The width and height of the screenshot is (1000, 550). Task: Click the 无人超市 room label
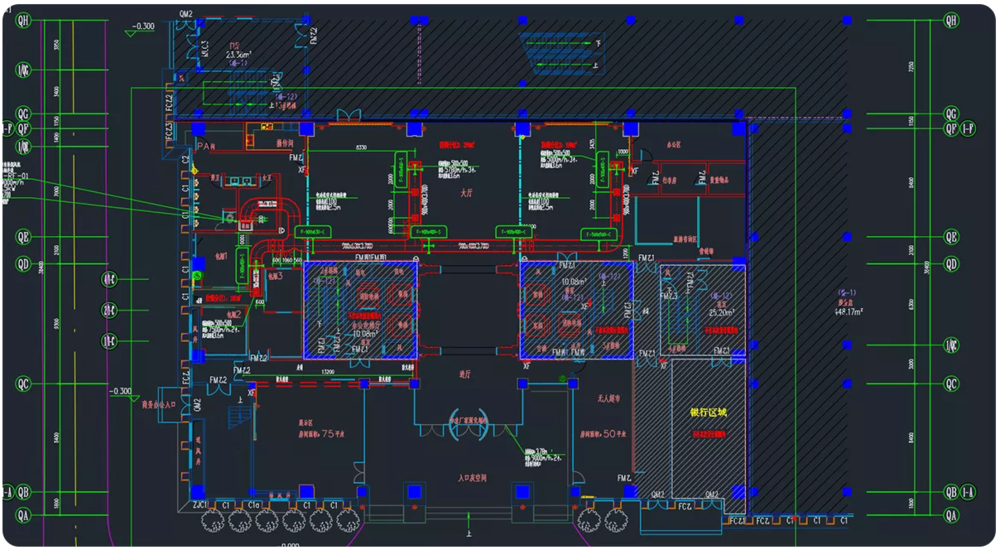pyautogui.click(x=608, y=398)
